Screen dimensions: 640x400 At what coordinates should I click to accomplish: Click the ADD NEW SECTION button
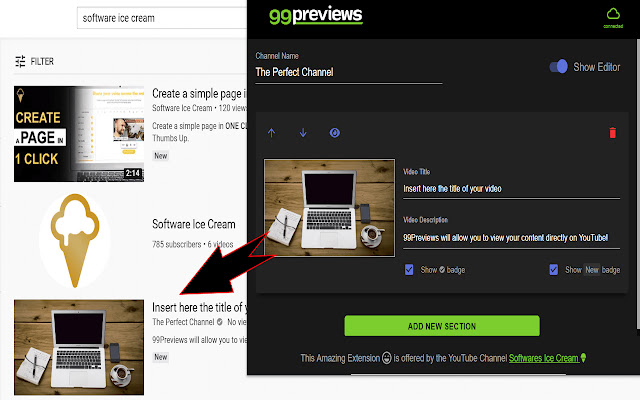point(442,326)
